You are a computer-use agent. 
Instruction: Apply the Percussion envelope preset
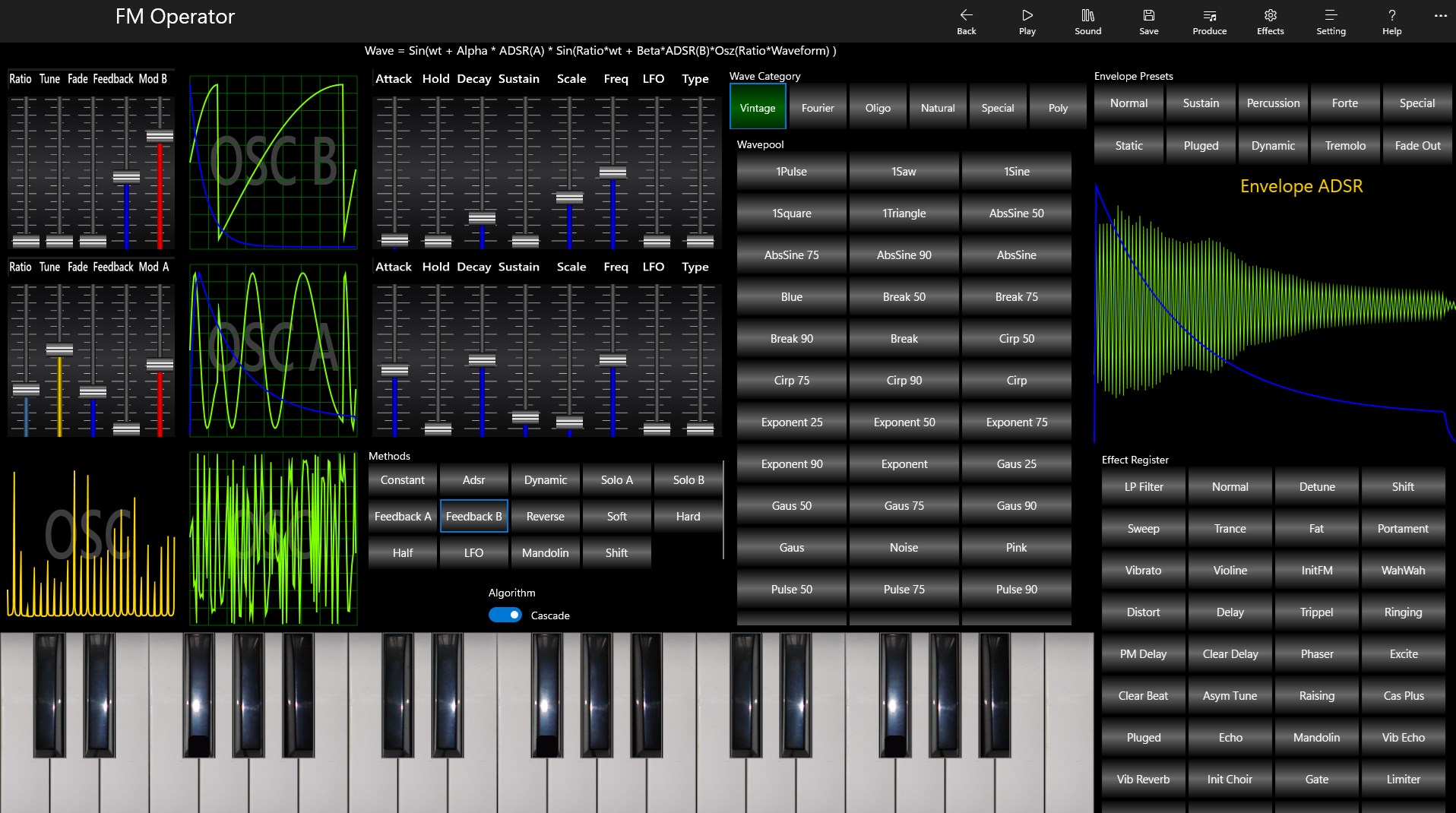coord(1272,103)
